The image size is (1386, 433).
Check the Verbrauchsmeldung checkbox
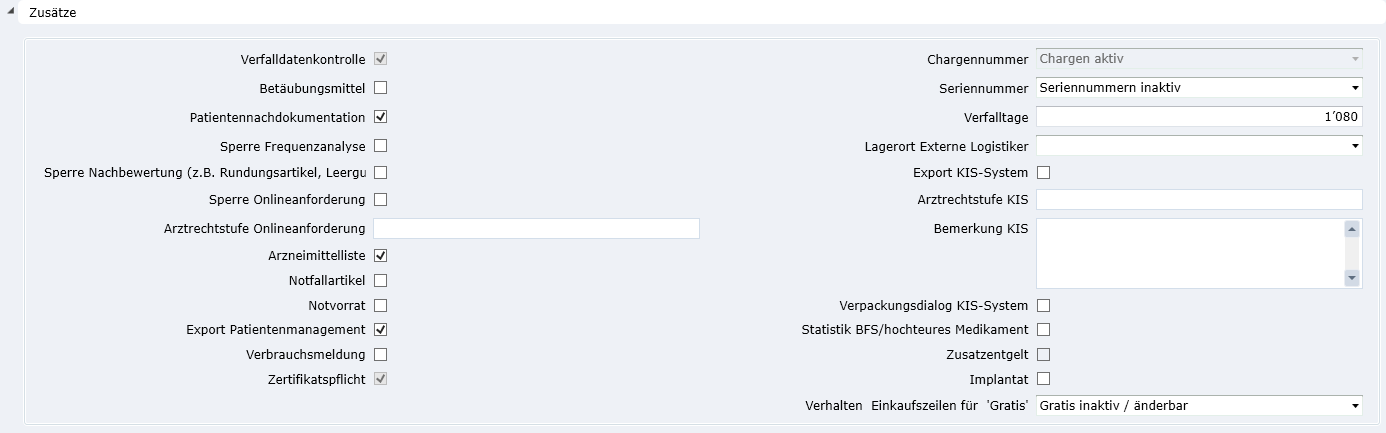coord(381,354)
